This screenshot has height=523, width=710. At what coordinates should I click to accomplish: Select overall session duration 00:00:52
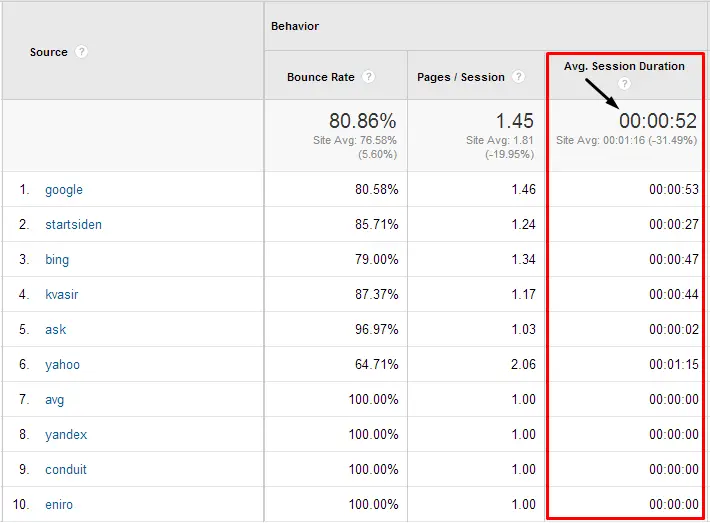click(x=658, y=121)
